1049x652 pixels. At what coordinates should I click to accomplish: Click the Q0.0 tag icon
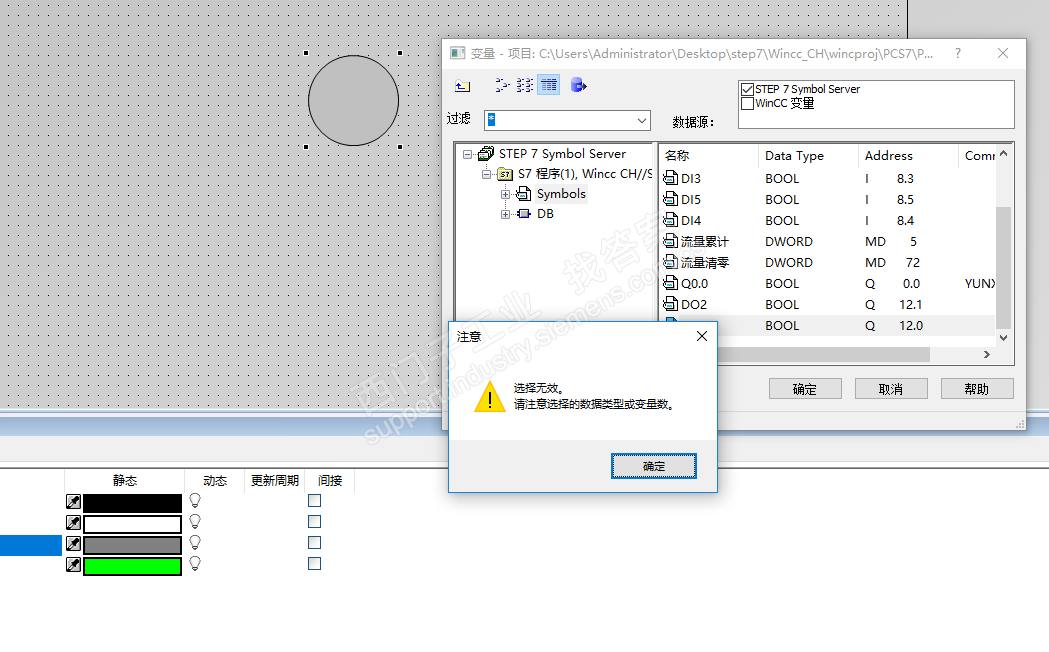[x=670, y=283]
